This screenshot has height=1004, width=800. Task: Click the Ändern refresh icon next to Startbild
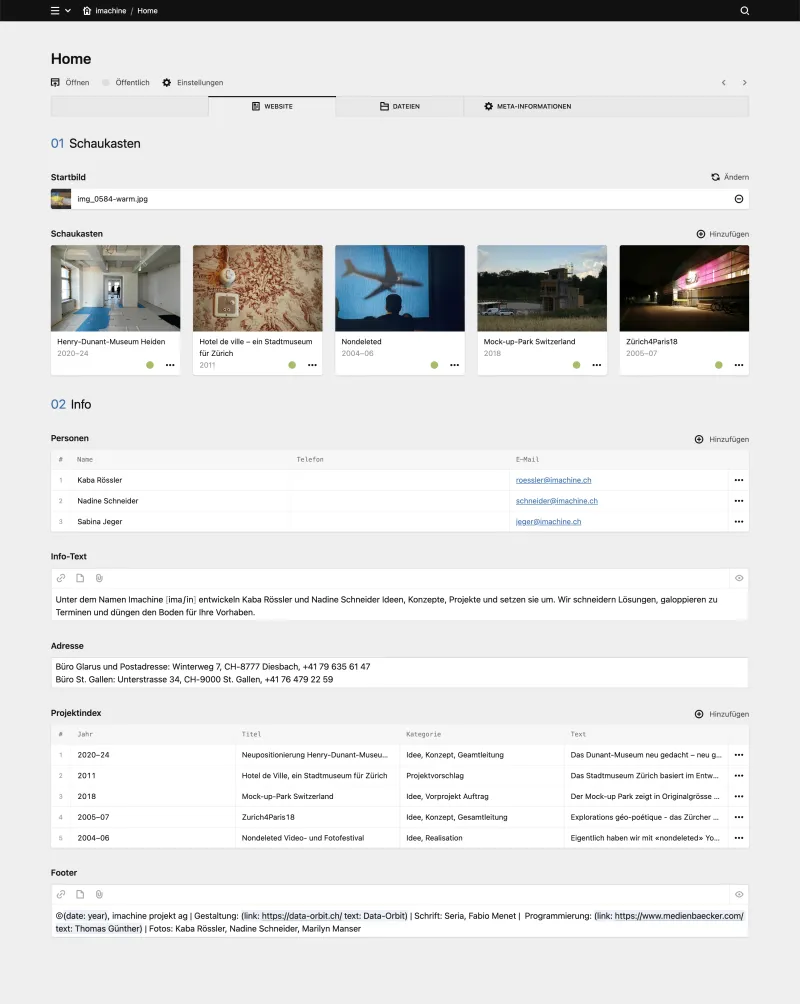point(713,177)
